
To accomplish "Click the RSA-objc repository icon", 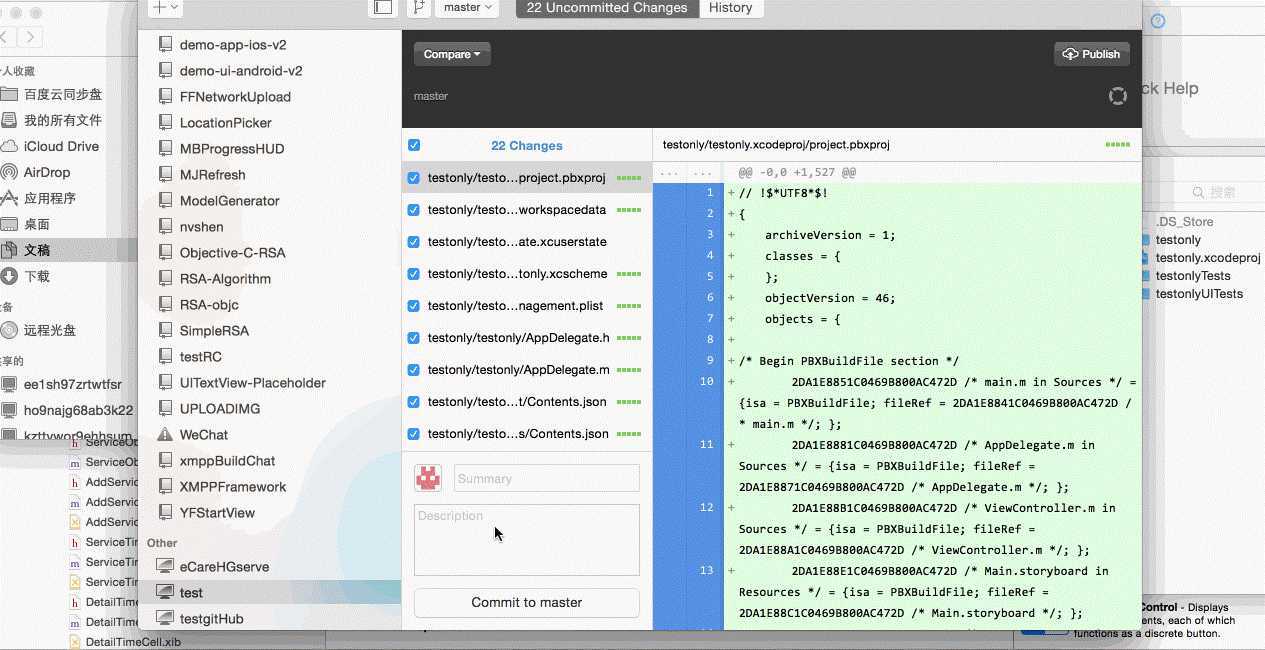I will click(x=166, y=305).
